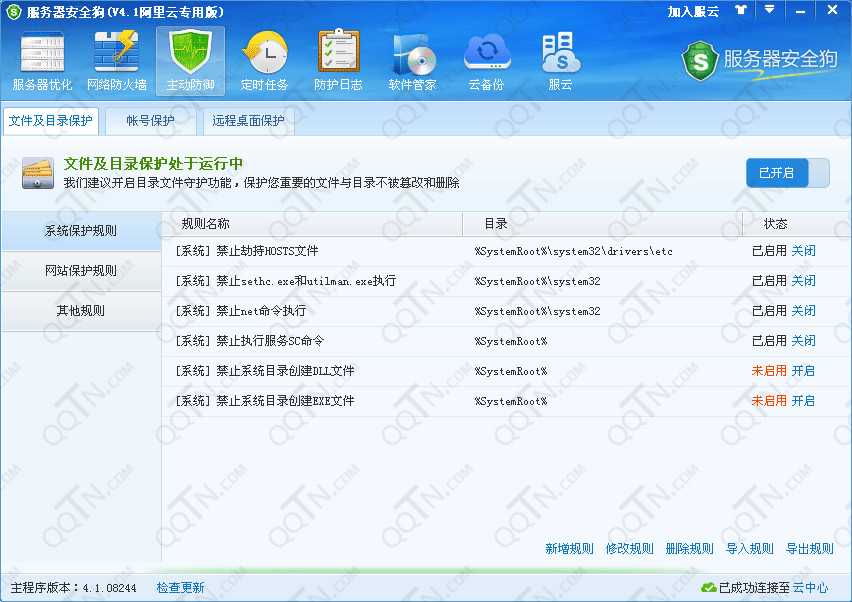Select row 禁止劫持HOSTS文件

click(506, 251)
